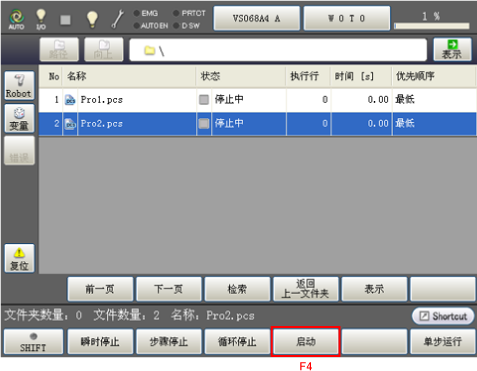This screenshot has width=477, height=371.
Task: Click the 执行行 column header
Action: point(308,76)
